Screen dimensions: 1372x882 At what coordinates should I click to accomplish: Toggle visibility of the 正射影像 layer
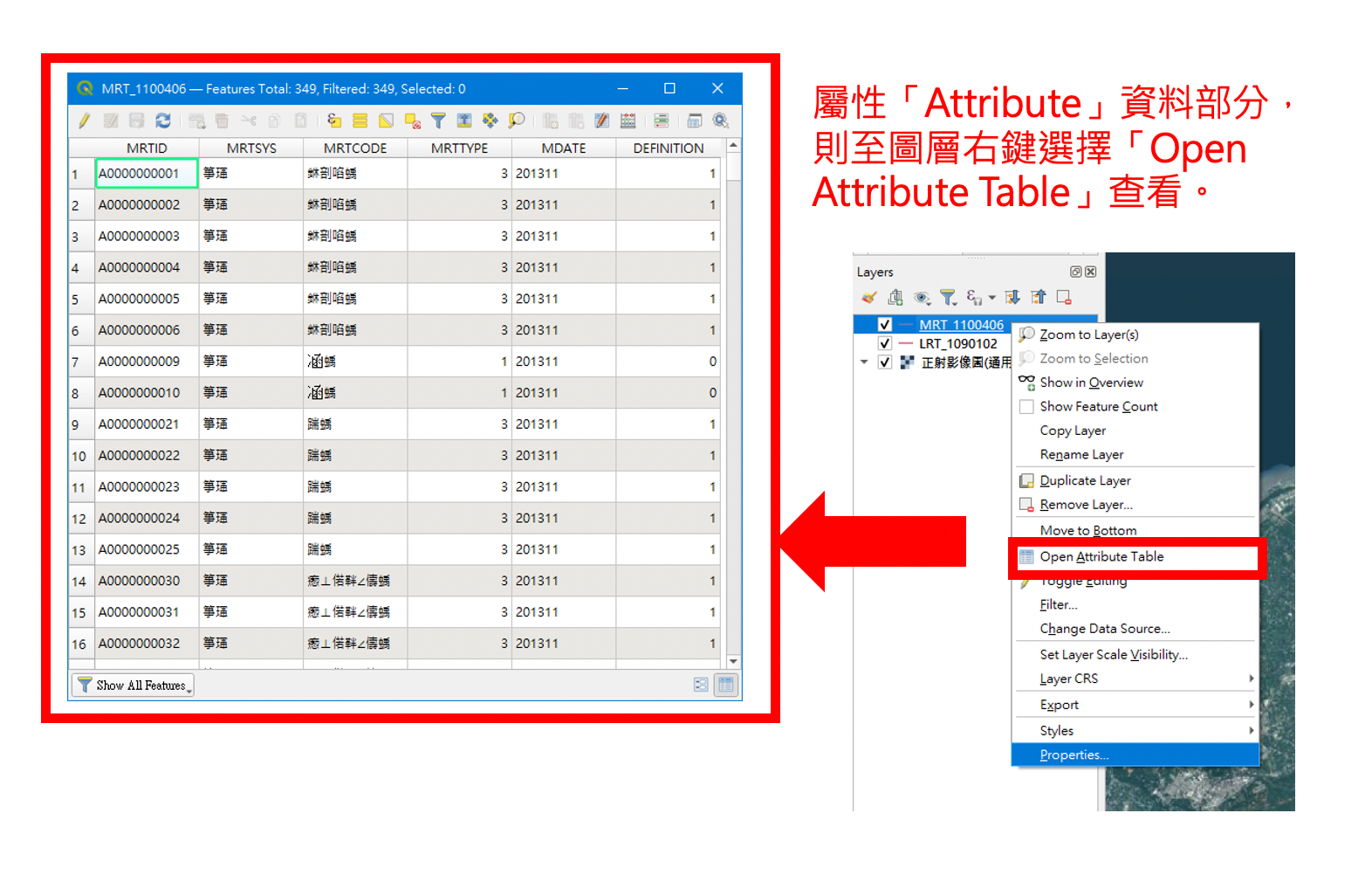tap(884, 362)
